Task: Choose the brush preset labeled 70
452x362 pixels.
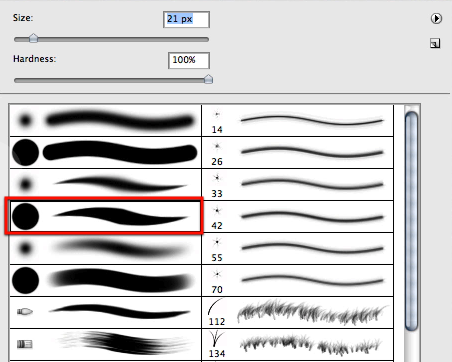Action: coord(298,280)
